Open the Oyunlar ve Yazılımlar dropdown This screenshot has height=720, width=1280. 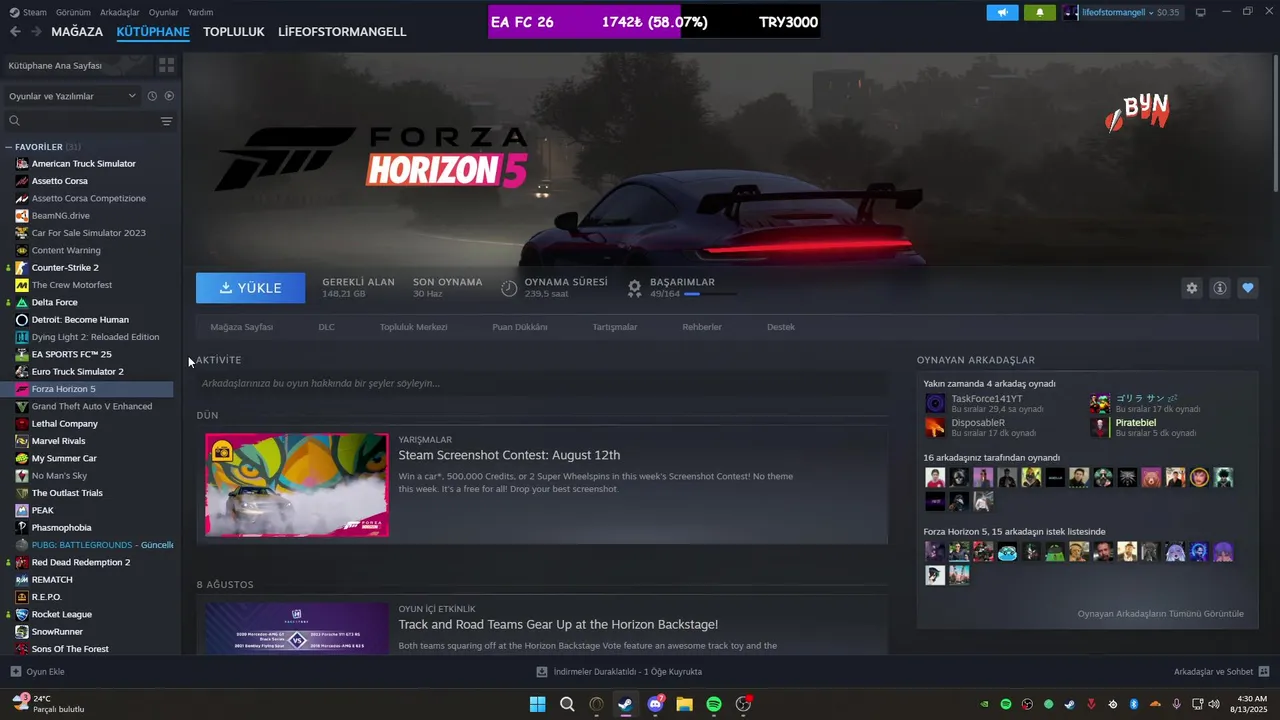[x=72, y=96]
